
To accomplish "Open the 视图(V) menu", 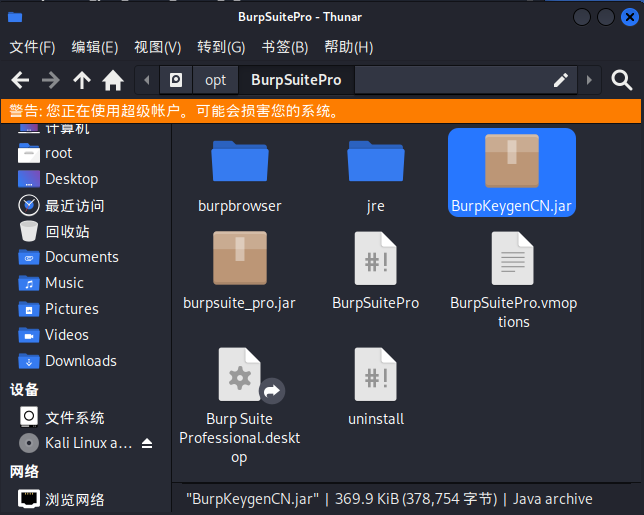I will (158, 47).
